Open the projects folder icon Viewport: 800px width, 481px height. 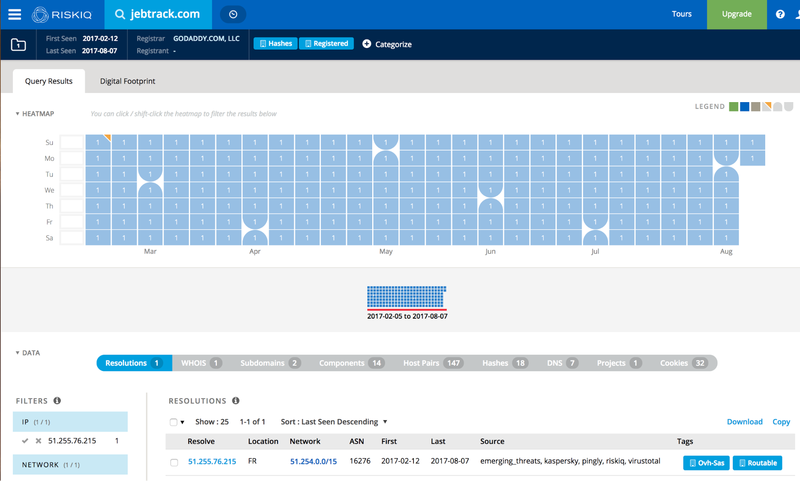coord(18,44)
